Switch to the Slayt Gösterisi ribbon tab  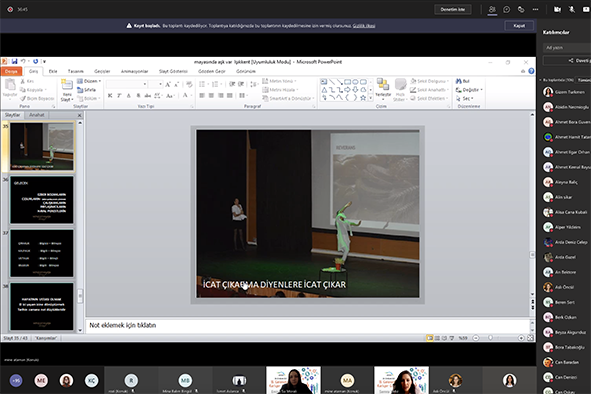point(173,71)
